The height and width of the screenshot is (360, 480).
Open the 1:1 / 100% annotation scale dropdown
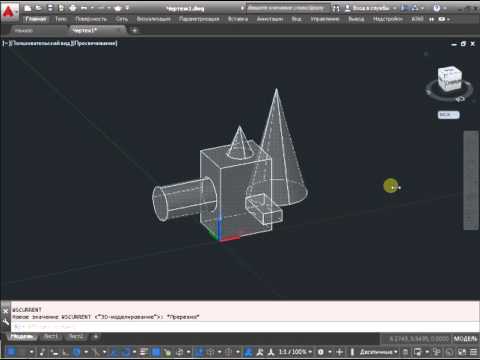coord(295,352)
